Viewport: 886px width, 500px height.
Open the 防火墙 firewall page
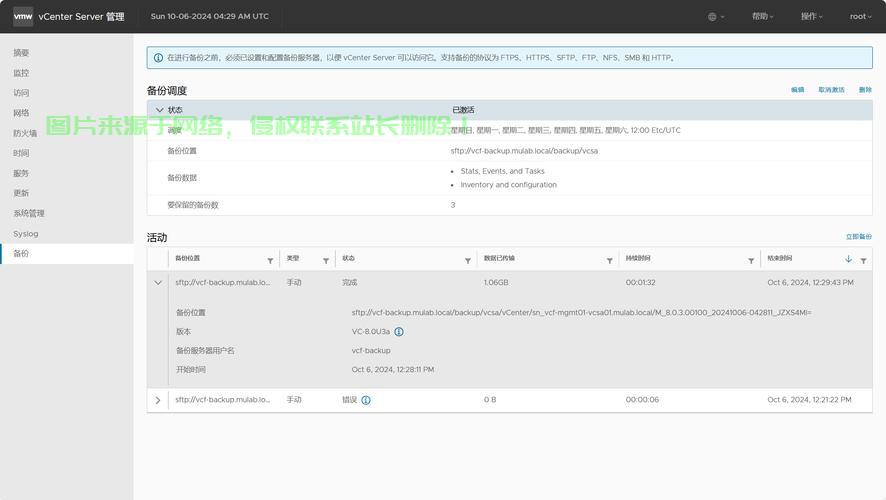coord(25,133)
